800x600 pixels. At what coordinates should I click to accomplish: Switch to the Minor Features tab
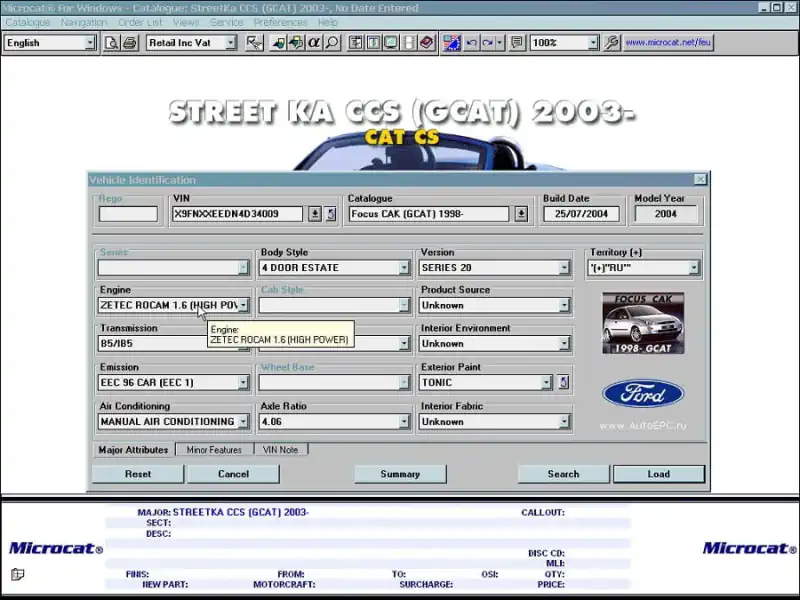214,450
